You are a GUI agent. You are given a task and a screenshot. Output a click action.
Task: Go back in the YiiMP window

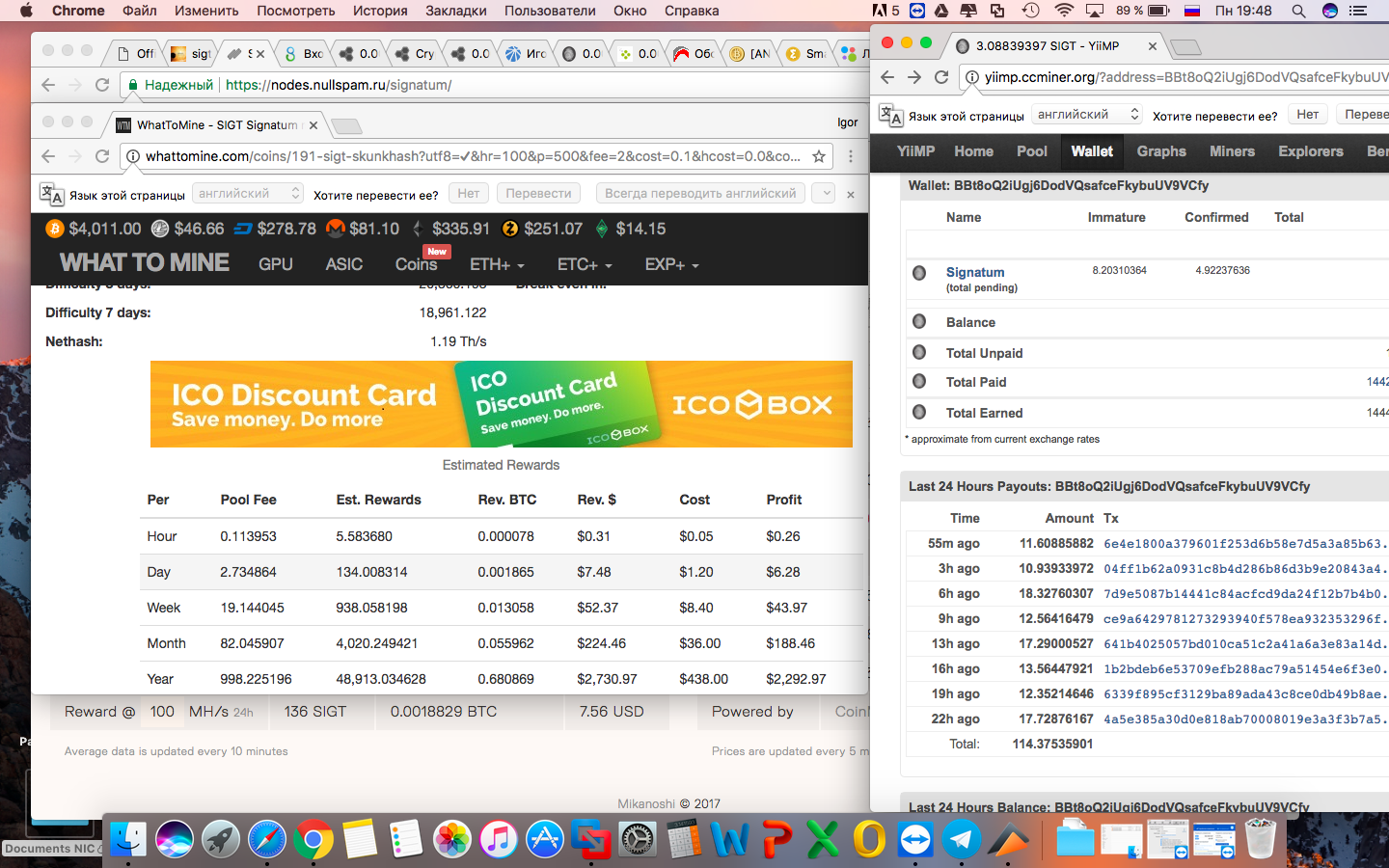(888, 77)
